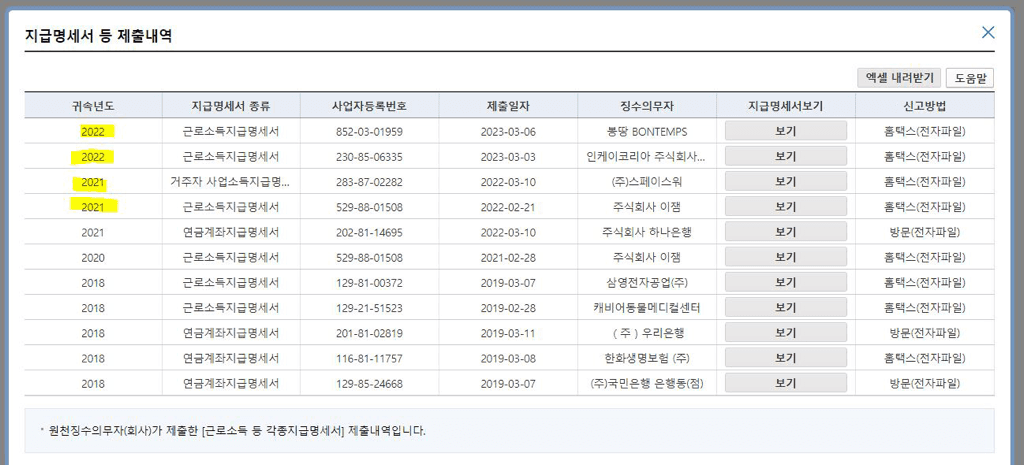
Task: Click submission date 2021-02-28
Action: pyautogui.click(x=508, y=257)
